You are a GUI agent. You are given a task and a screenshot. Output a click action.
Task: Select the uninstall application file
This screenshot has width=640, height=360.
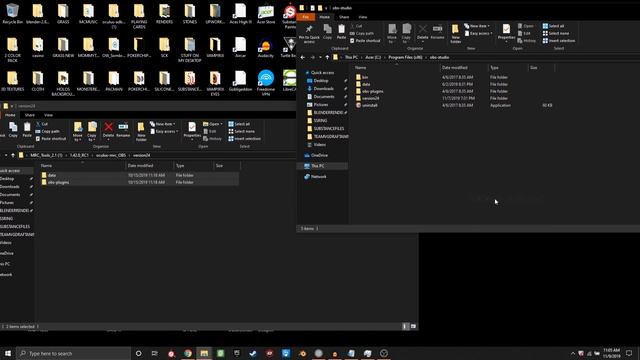tap(369, 105)
